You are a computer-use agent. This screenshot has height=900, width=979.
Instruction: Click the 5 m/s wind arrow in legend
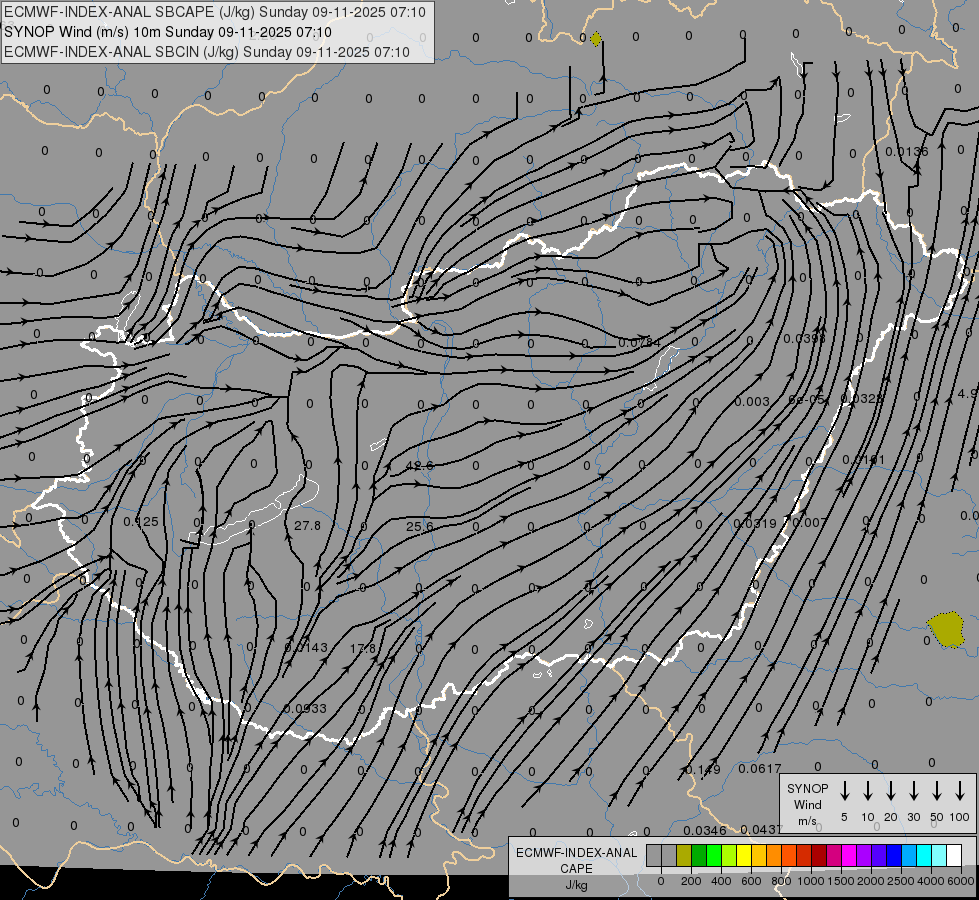[x=845, y=791]
